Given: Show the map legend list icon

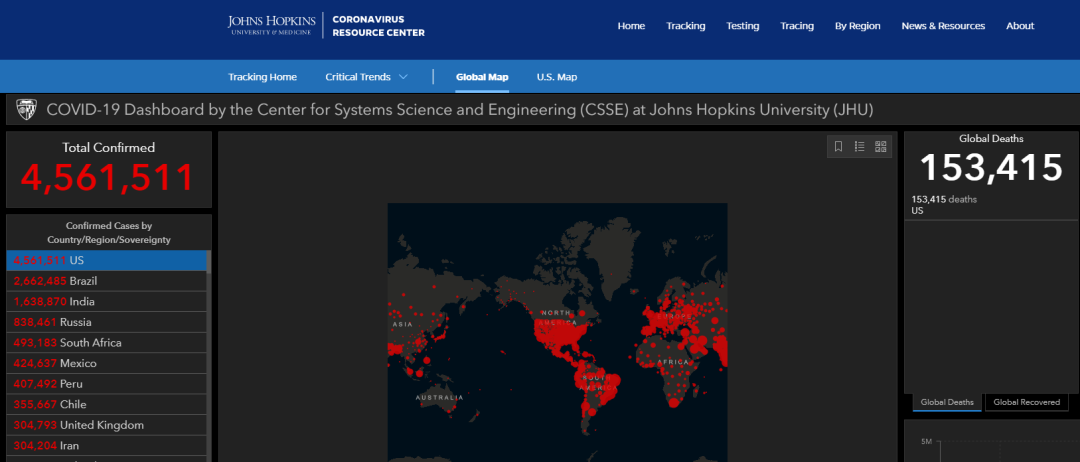Looking at the screenshot, I should pos(859,147).
